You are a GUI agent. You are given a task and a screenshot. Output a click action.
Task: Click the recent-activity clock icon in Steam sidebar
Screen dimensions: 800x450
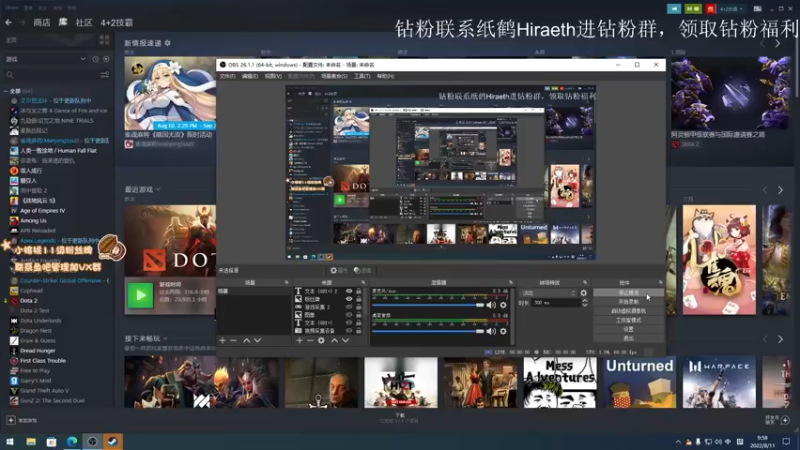(95, 59)
